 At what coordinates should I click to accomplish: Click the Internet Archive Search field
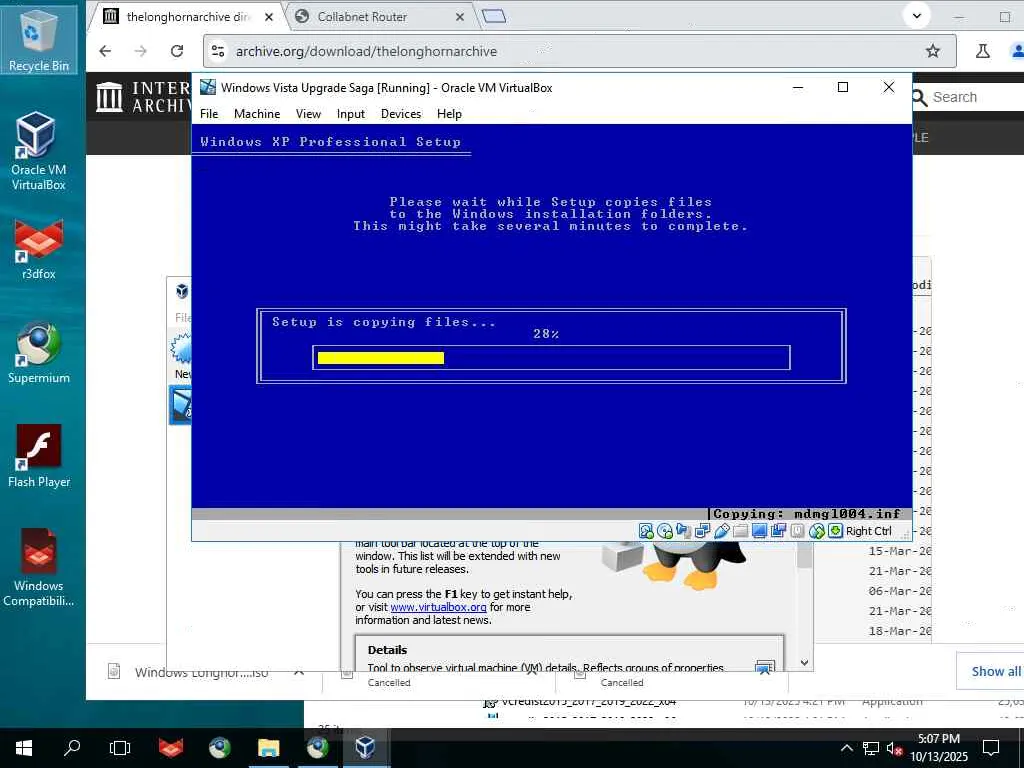click(x=967, y=97)
